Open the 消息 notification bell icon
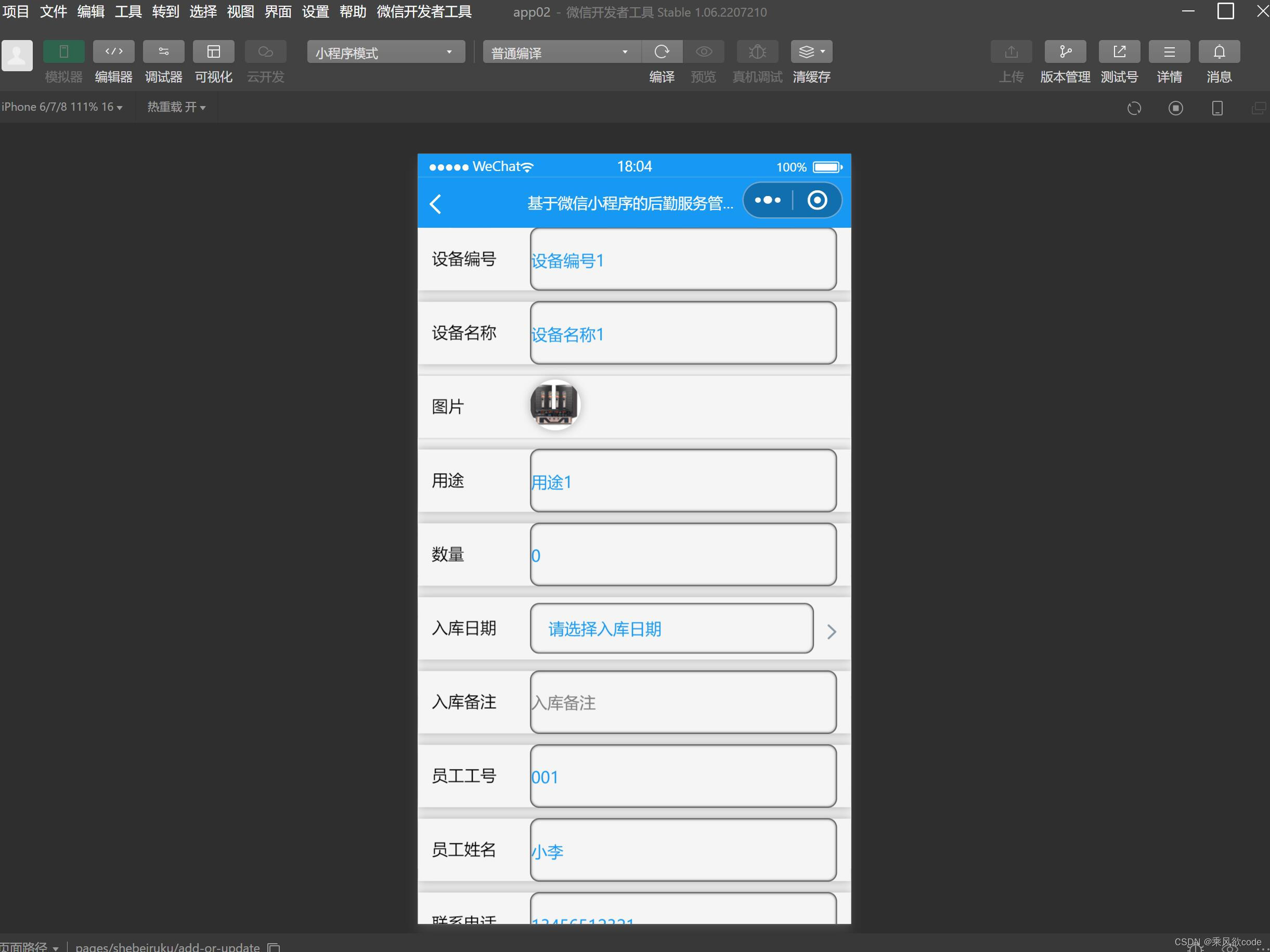This screenshot has height=952, width=1270. [1219, 51]
